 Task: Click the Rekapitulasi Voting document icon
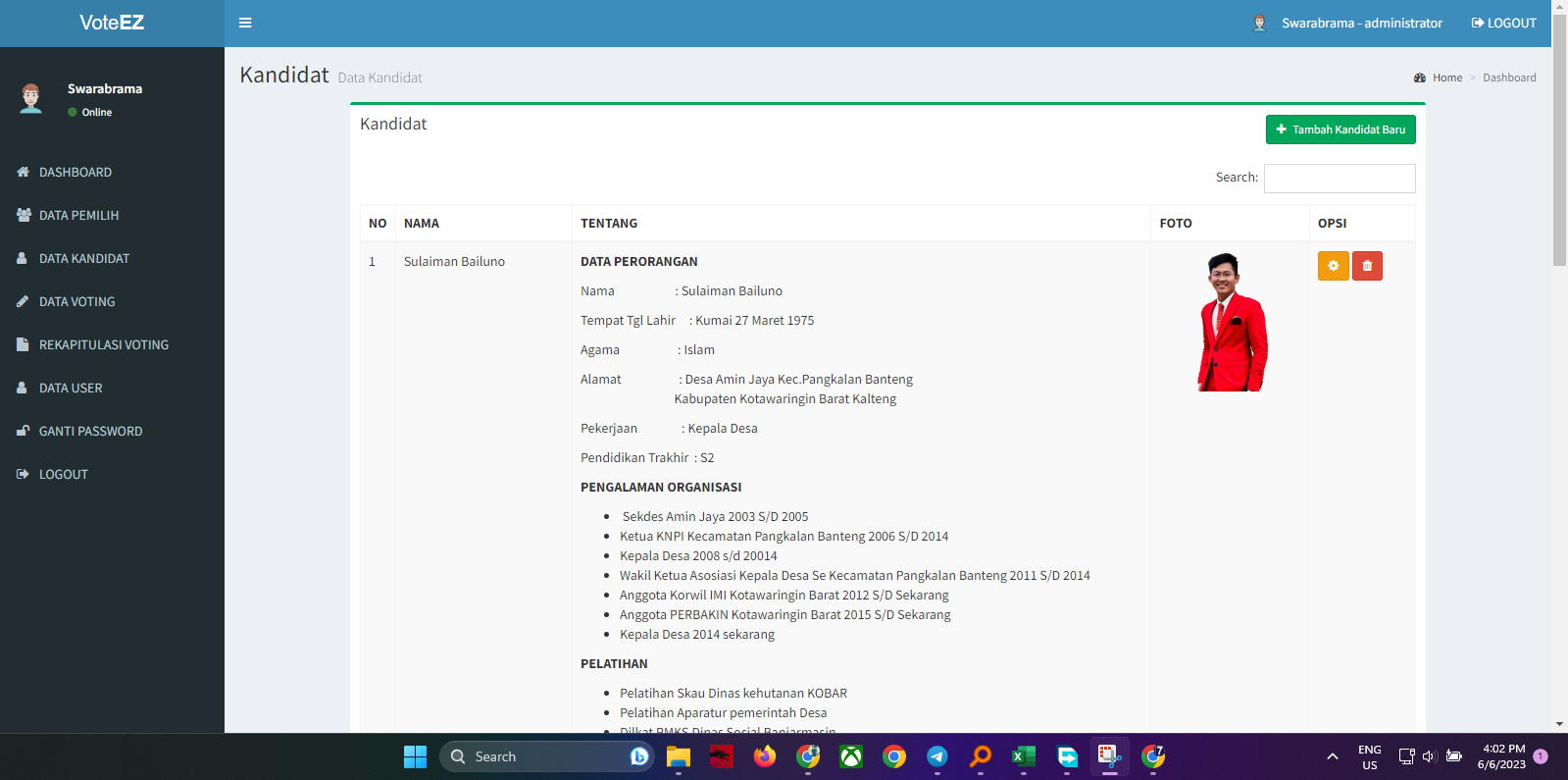pos(23,344)
